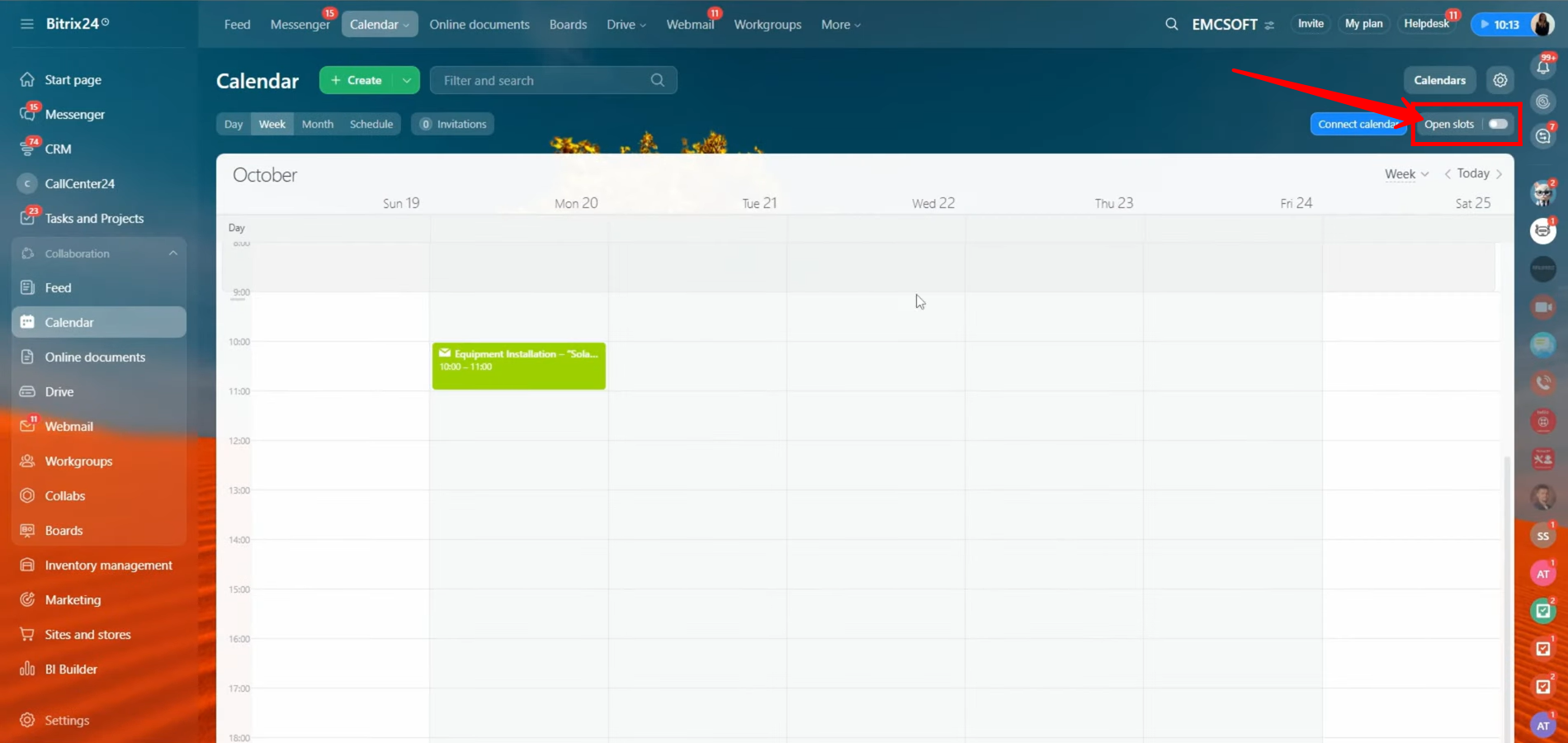1568x743 pixels.
Task: Open the Equipment Installation event
Action: [x=518, y=366]
